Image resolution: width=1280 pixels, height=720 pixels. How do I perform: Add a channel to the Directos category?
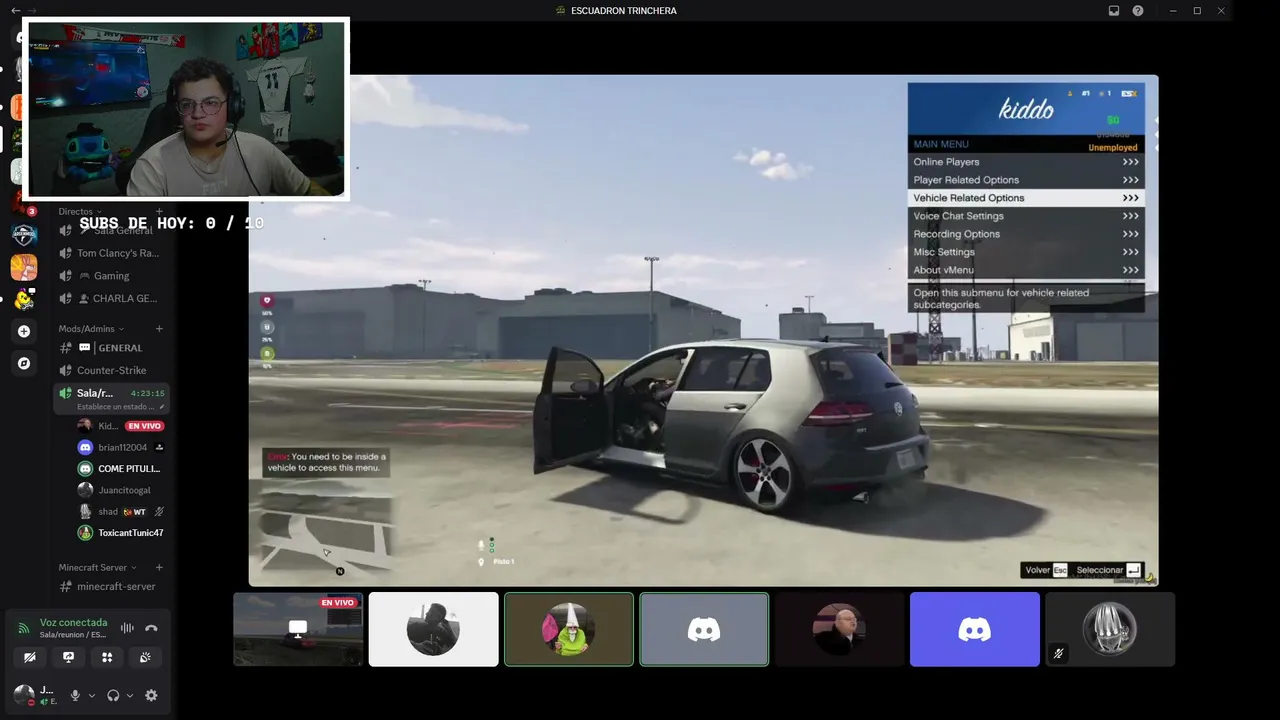tap(159, 212)
